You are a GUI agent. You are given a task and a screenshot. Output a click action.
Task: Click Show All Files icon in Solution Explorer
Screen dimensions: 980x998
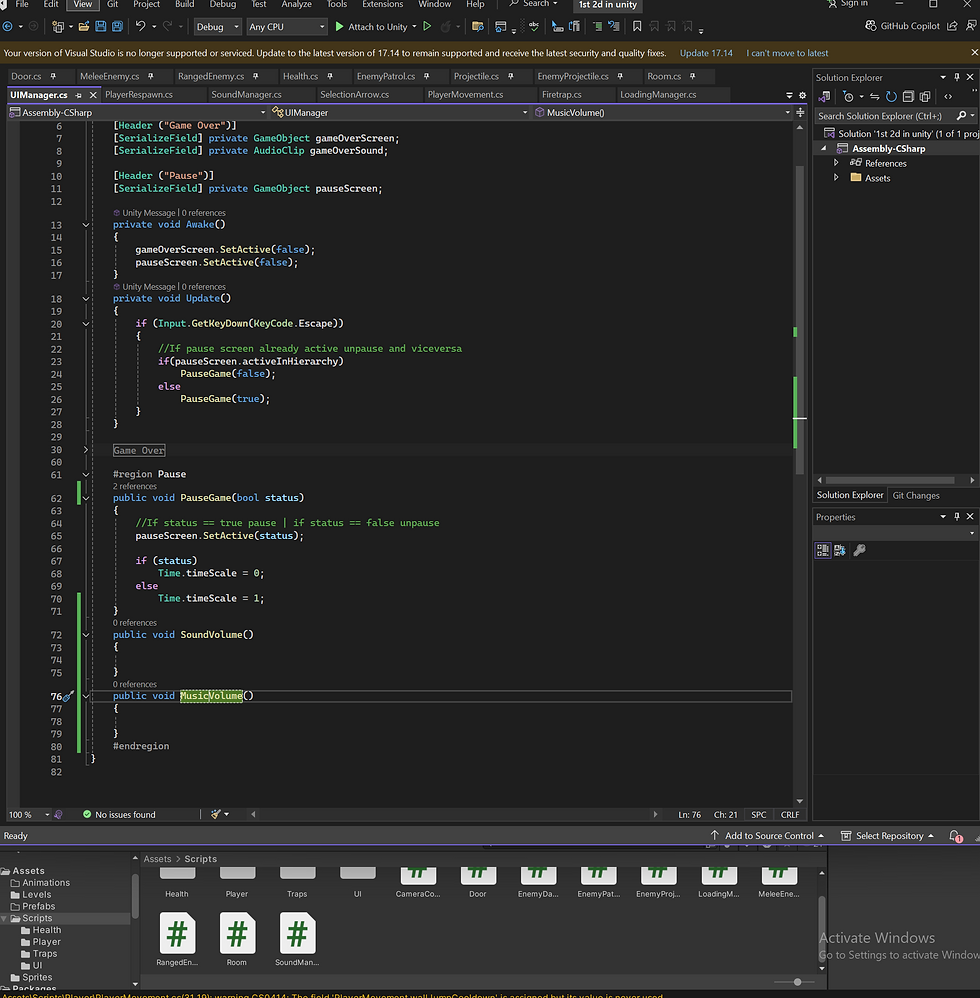coord(925,97)
